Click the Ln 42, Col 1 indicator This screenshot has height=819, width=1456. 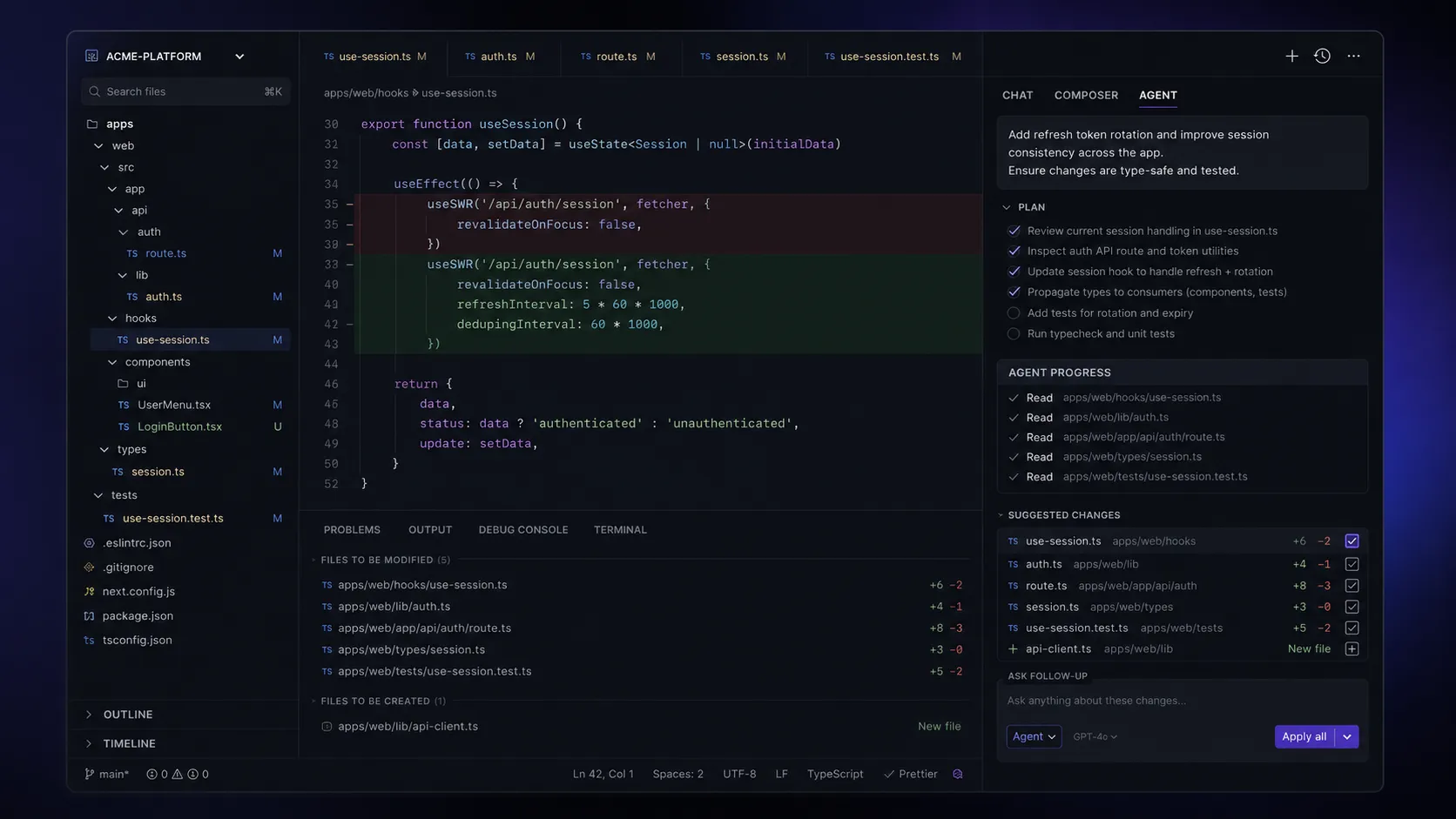(x=603, y=774)
